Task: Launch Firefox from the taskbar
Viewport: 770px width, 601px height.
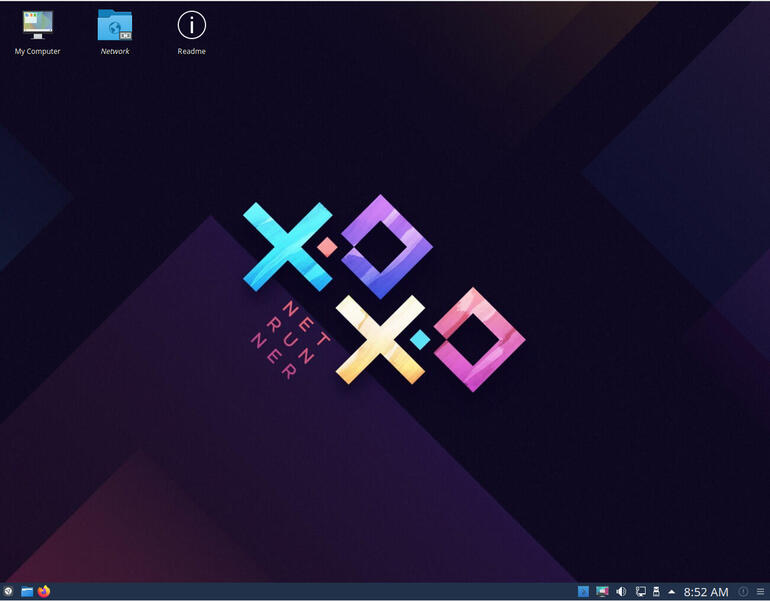Action: click(x=44, y=591)
